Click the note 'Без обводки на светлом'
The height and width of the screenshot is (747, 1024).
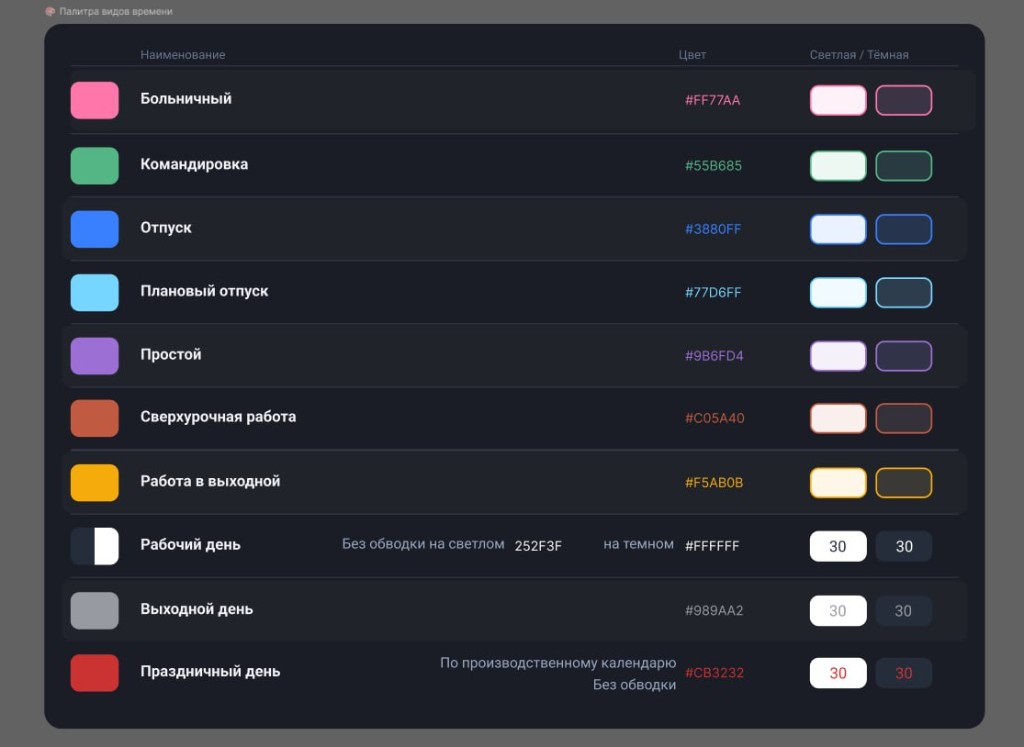click(x=423, y=544)
